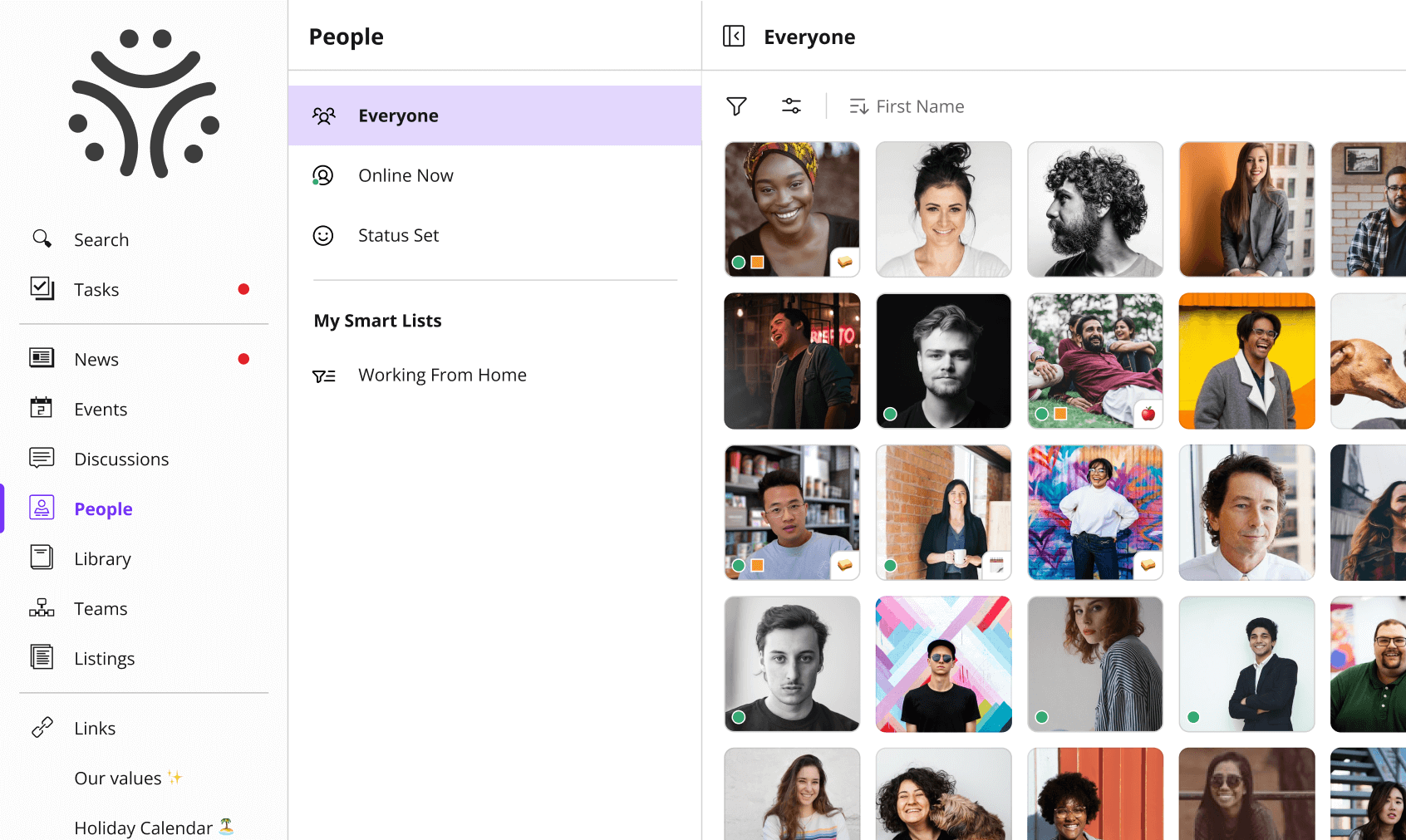Open the Tasks checklist icon

(42, 289)
